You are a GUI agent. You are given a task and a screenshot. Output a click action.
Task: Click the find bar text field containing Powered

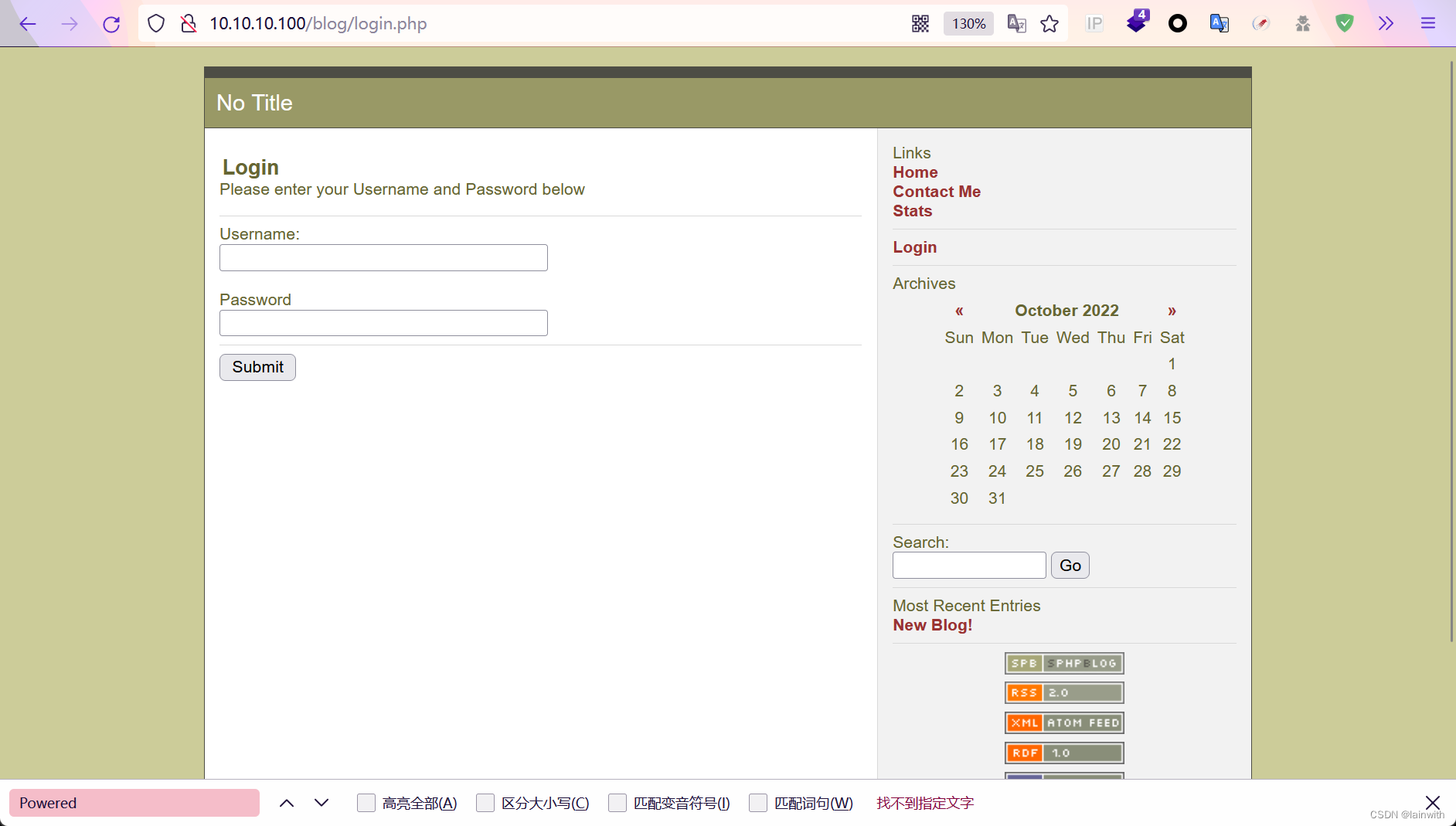(134, 803)
